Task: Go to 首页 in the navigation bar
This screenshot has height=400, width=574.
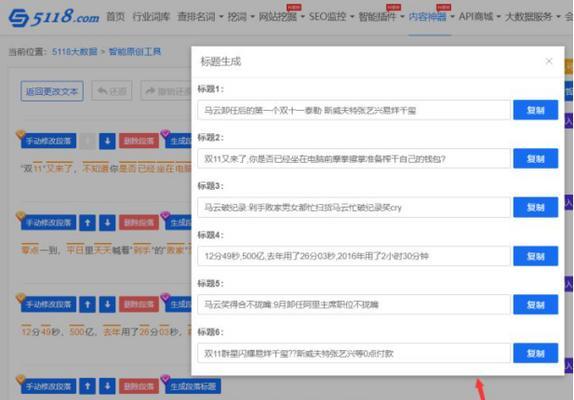Action: (115, 16)
